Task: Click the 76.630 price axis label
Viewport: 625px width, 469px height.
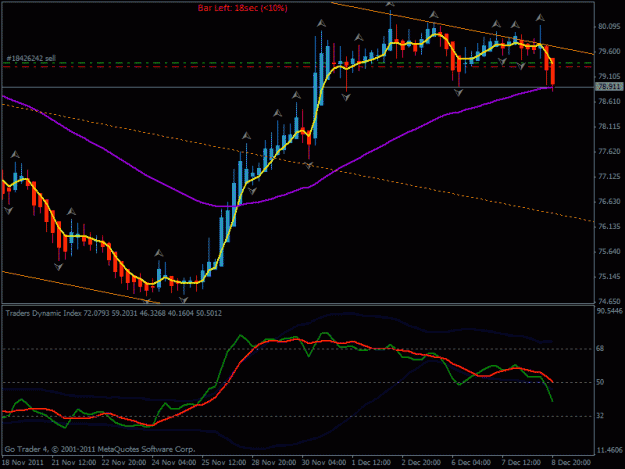Action: tap(609, 202)
